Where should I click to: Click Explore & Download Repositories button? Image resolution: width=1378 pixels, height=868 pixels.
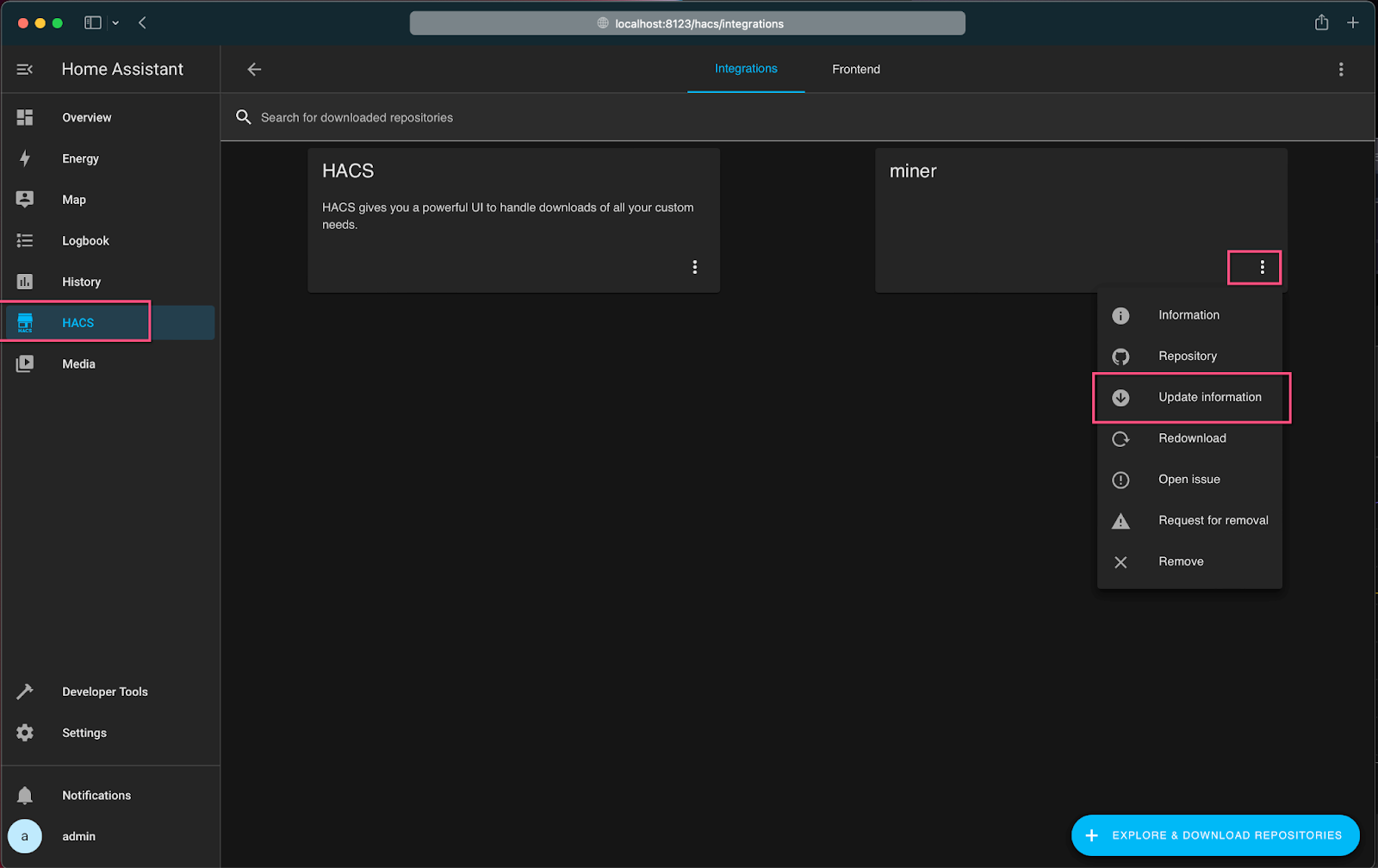pyautogui.click(x=1215, y=835)
